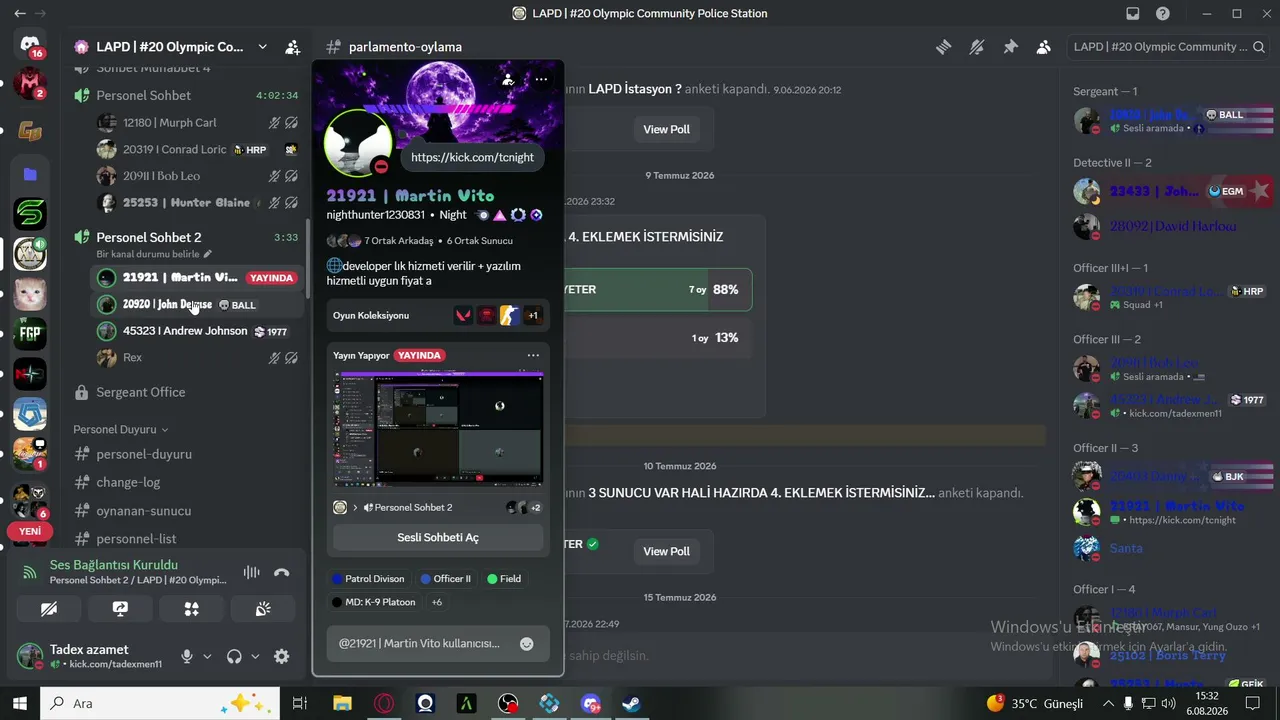
Task: Click the friend status icon on profile banner
Action: point(508,79)
